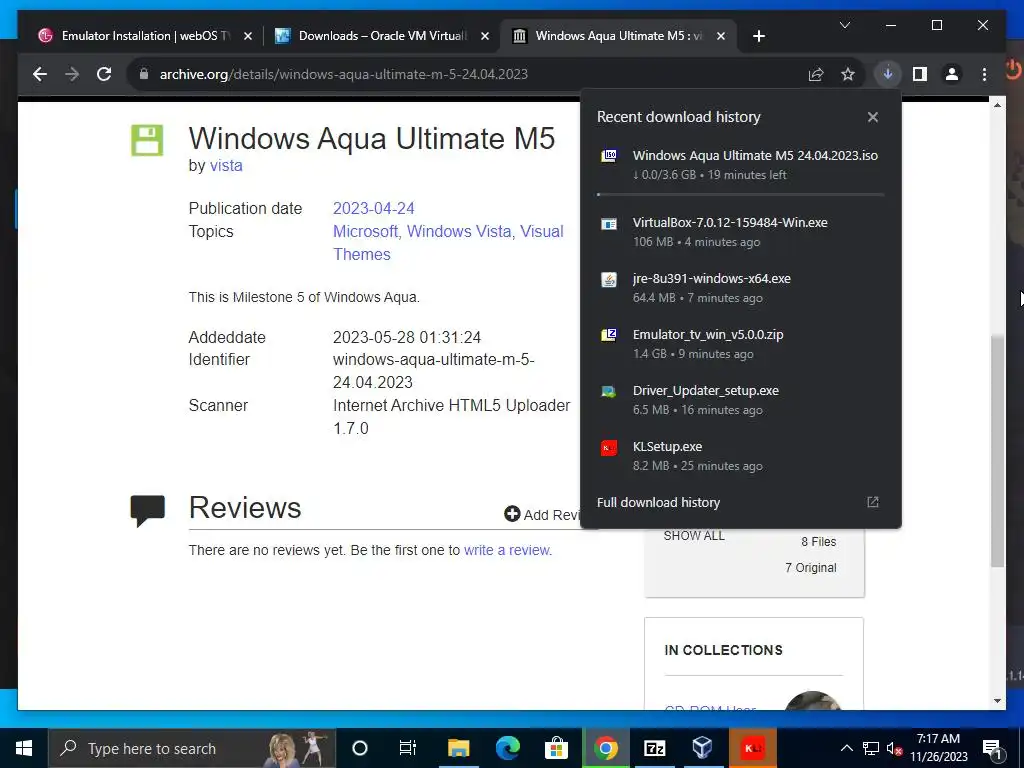Click the green floppy disk software icon
The height and width of the screenshot is (768, 1024).
pos(147,140)
